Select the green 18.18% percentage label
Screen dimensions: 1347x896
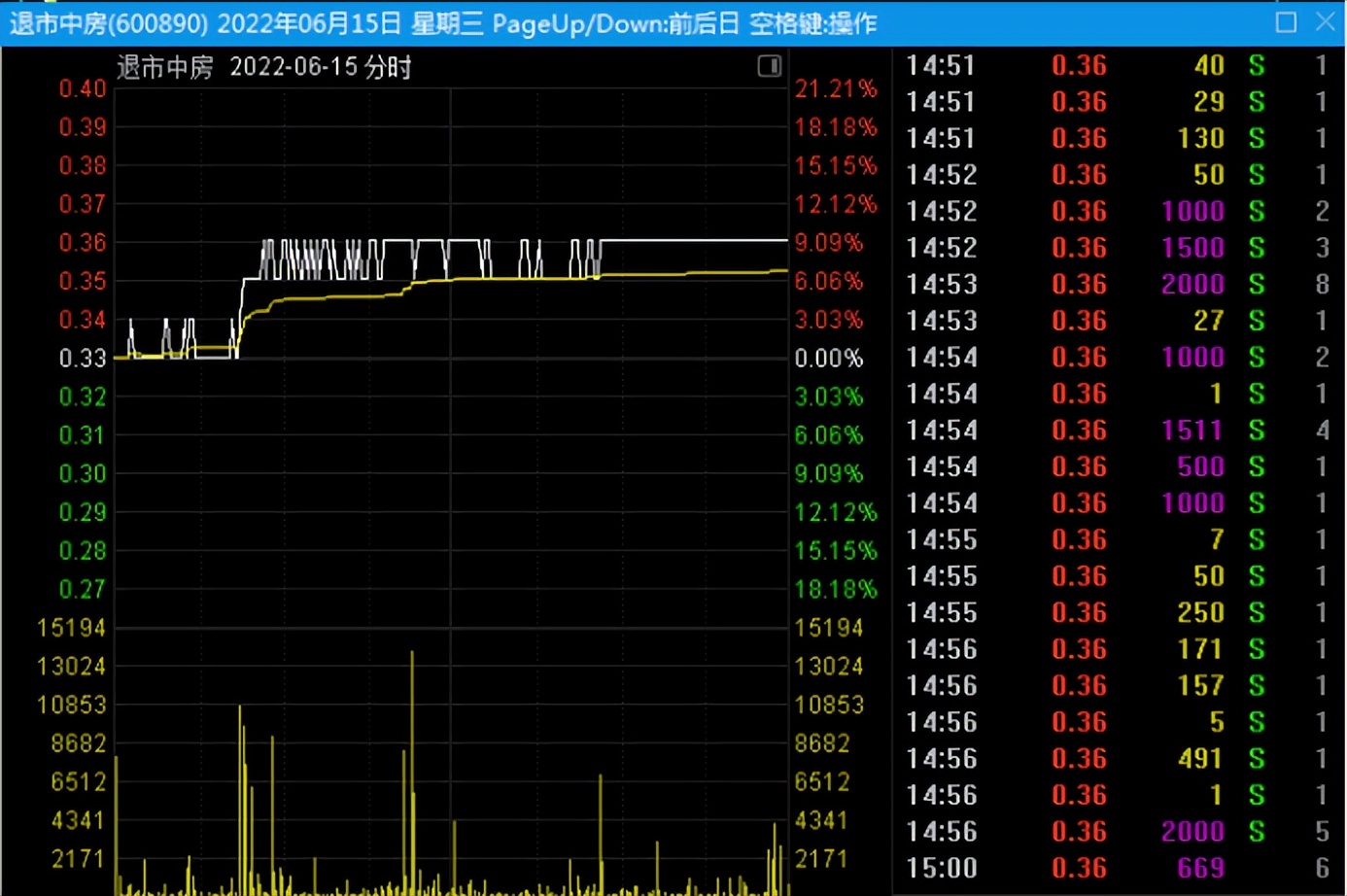(x=836, y=589)
